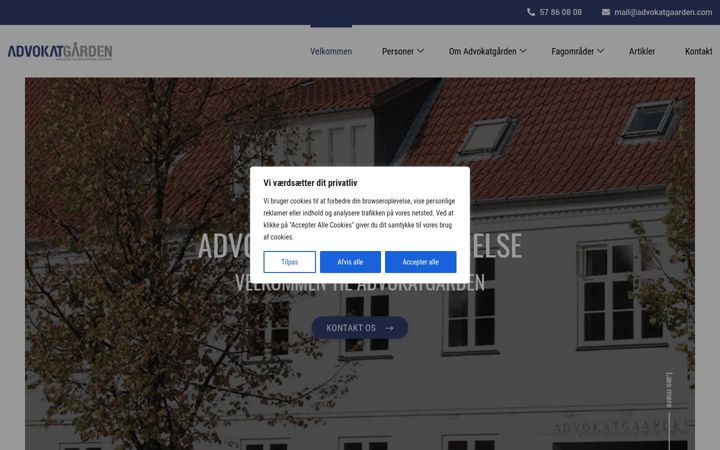The height and width of the screenshot is (450, 720).
Task: Click the phone icon in top bar
Action: point(531,12)
